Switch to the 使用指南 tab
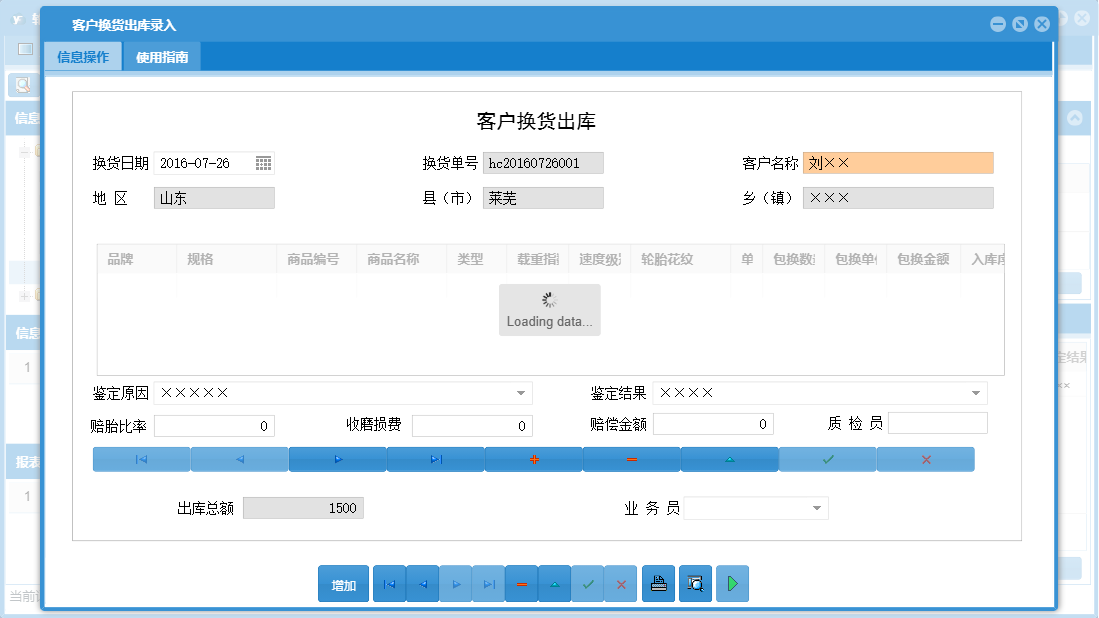Viewport: 1099px width, 618px height. pyautogui.click(x=161, y=57)
